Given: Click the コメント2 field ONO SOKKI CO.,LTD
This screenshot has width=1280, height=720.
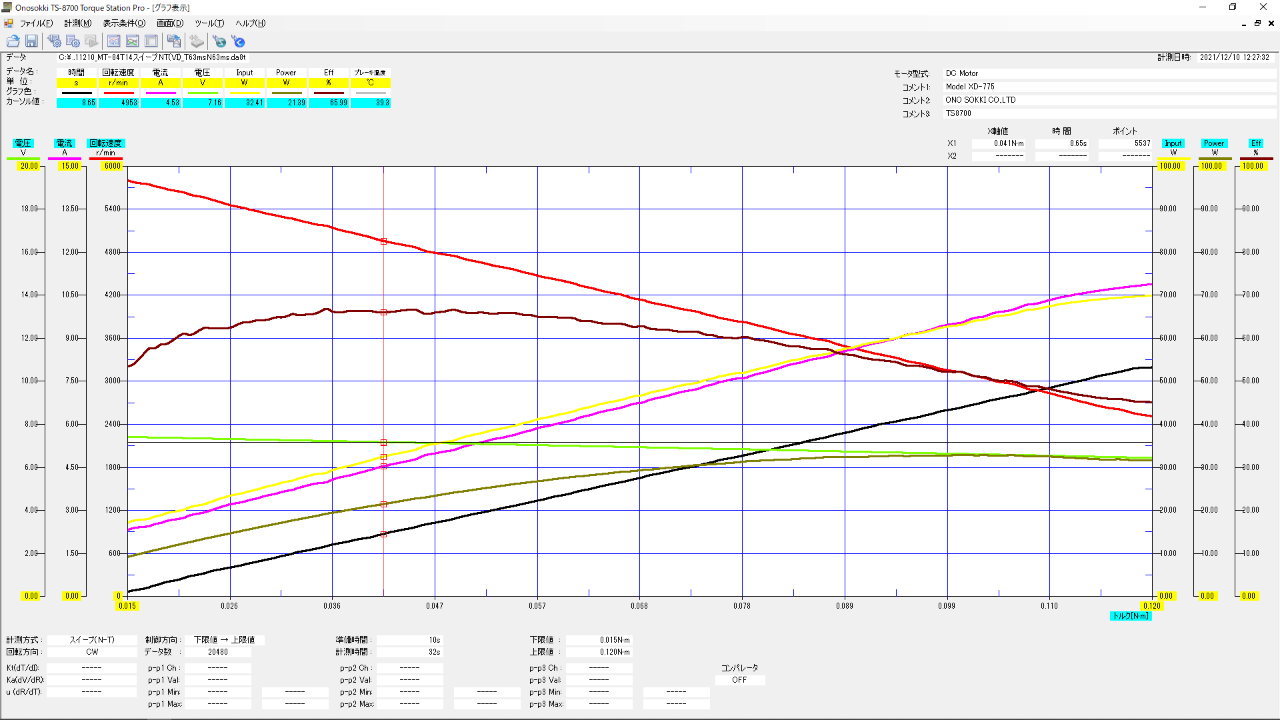Looking at the screenshot, I should 1109,100.
